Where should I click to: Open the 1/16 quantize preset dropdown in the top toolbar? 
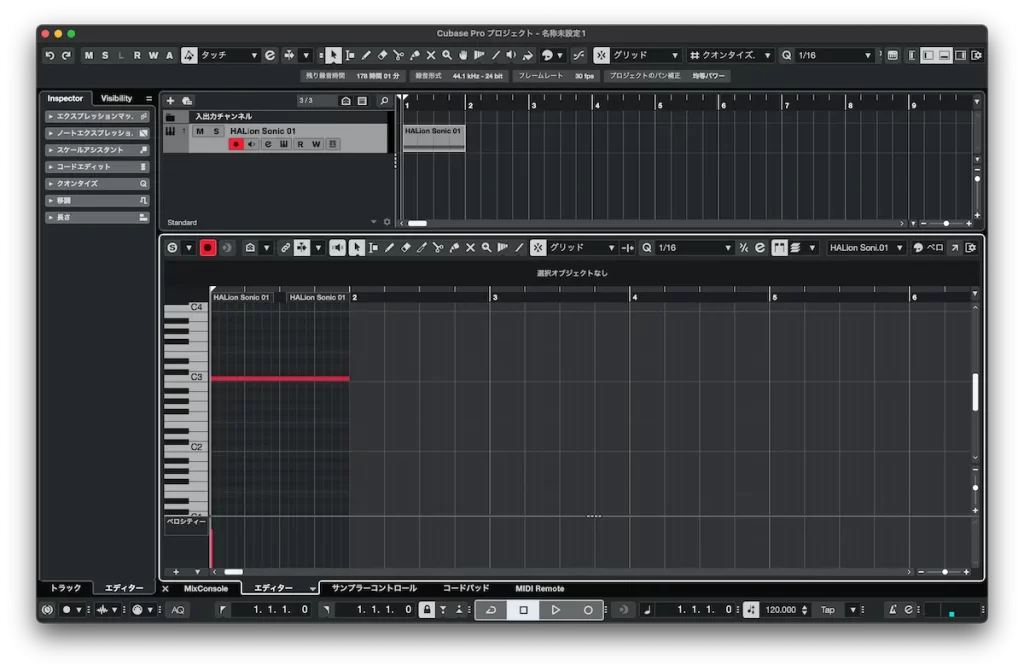[832, 55]
